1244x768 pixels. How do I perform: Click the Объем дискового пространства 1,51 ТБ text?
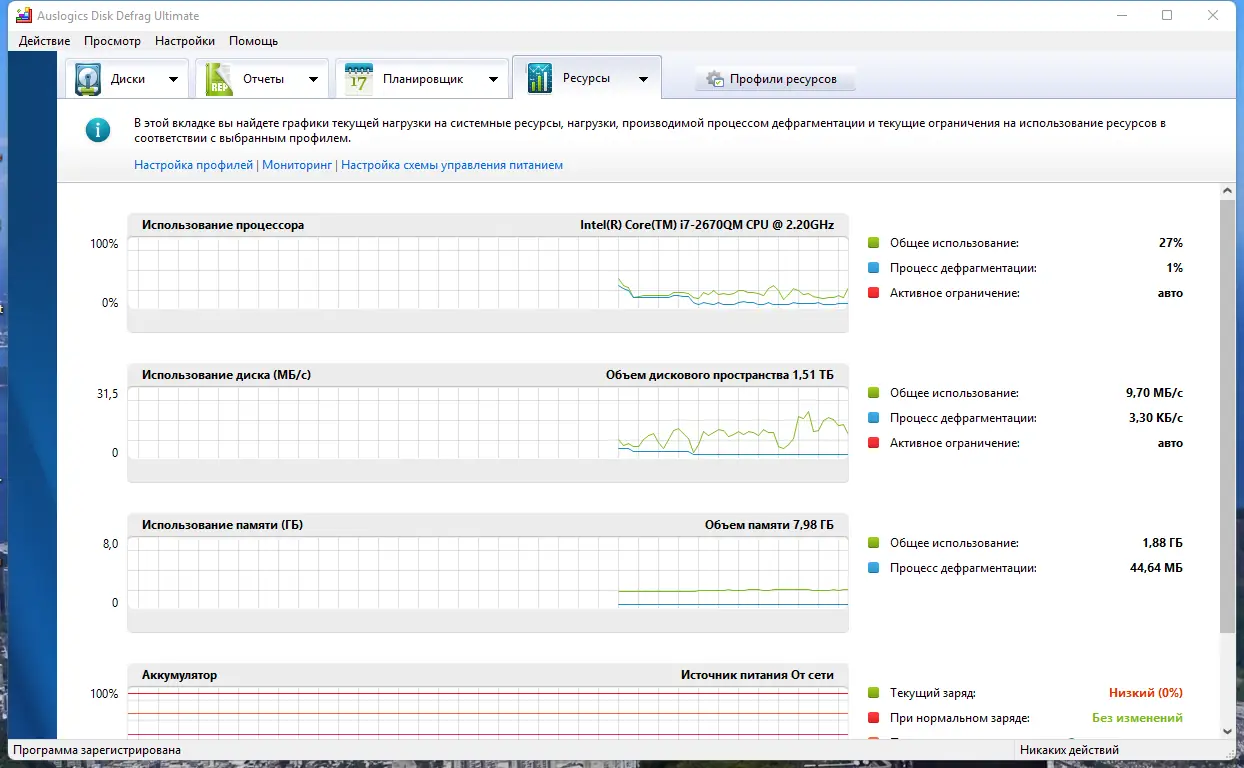[x=720, y=375]
